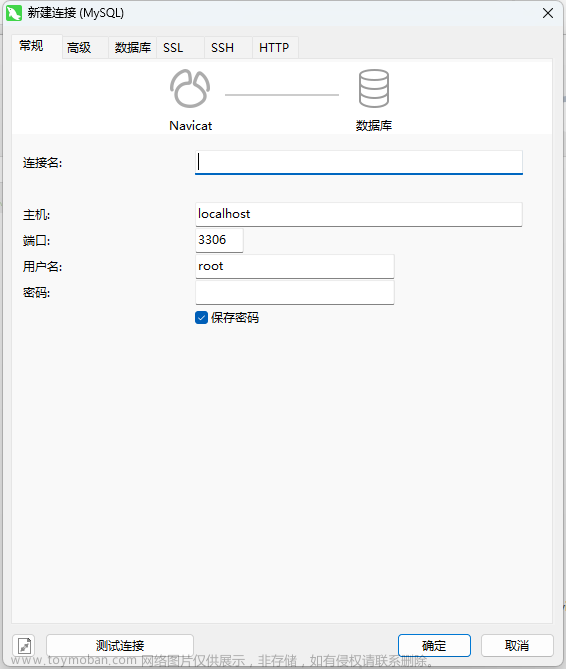Confirm with the 确定 button

pyautogui.click(x=434, y=645)
